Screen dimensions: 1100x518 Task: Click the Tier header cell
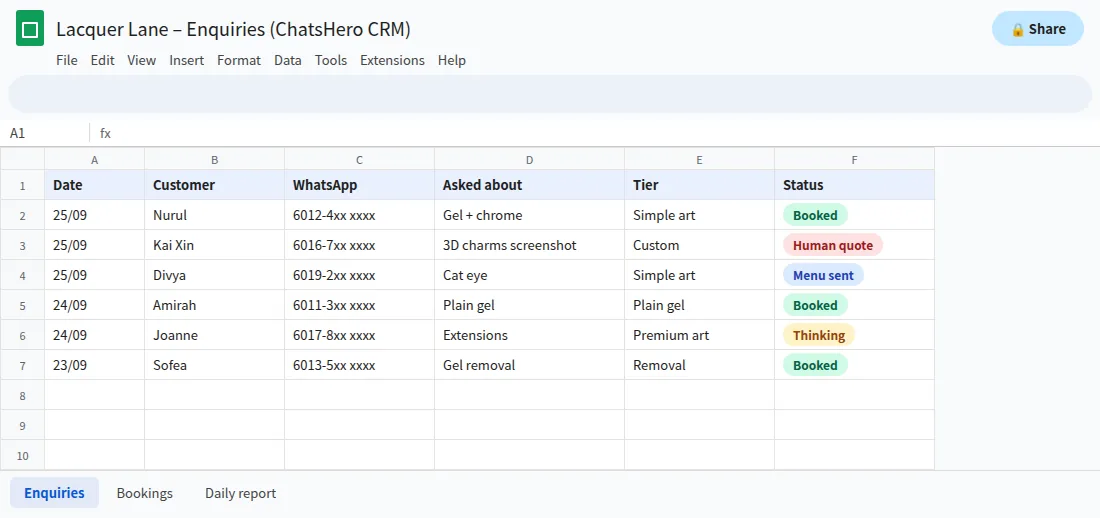[699, 185]
